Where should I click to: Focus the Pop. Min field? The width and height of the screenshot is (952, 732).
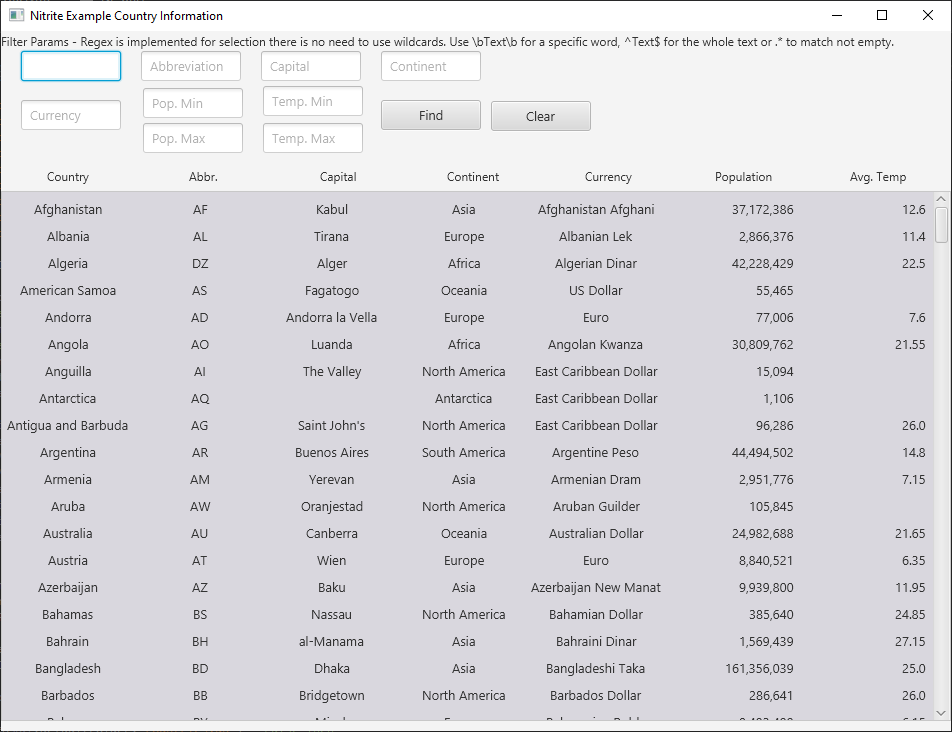pos(193,104)
